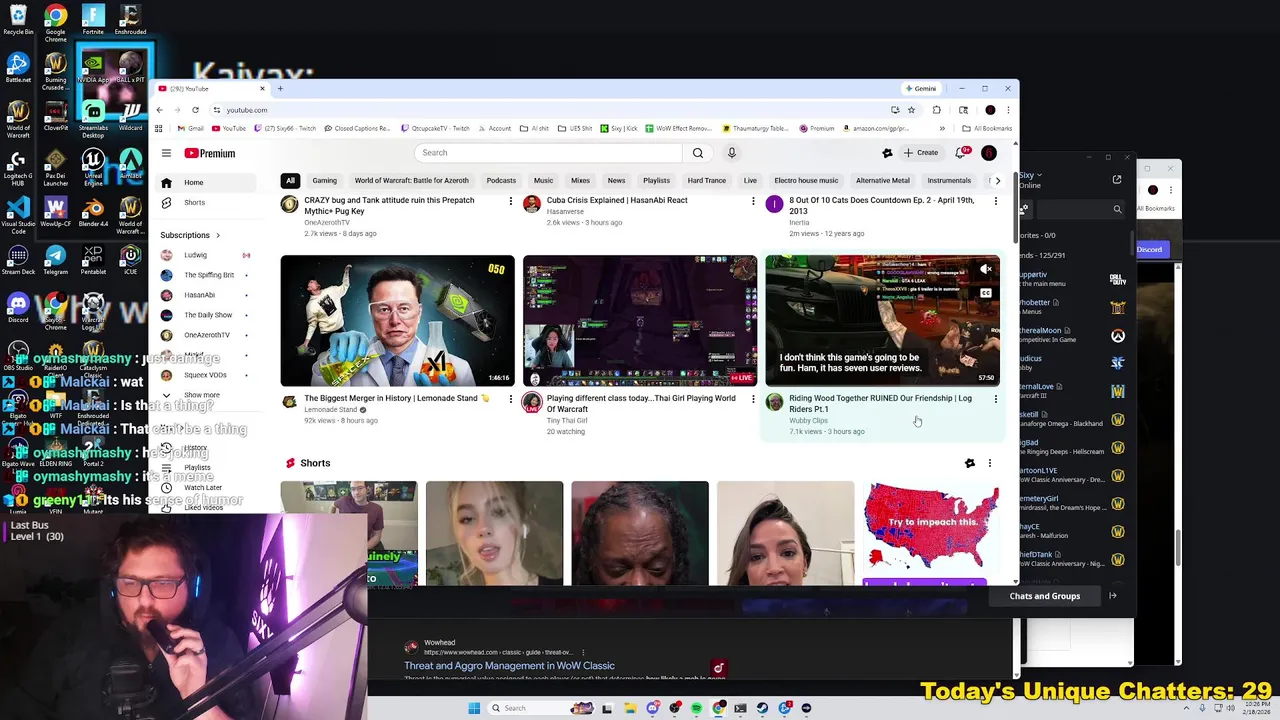
Task: Open Shorts shelf settings icon
Action: tap(969, 463)
